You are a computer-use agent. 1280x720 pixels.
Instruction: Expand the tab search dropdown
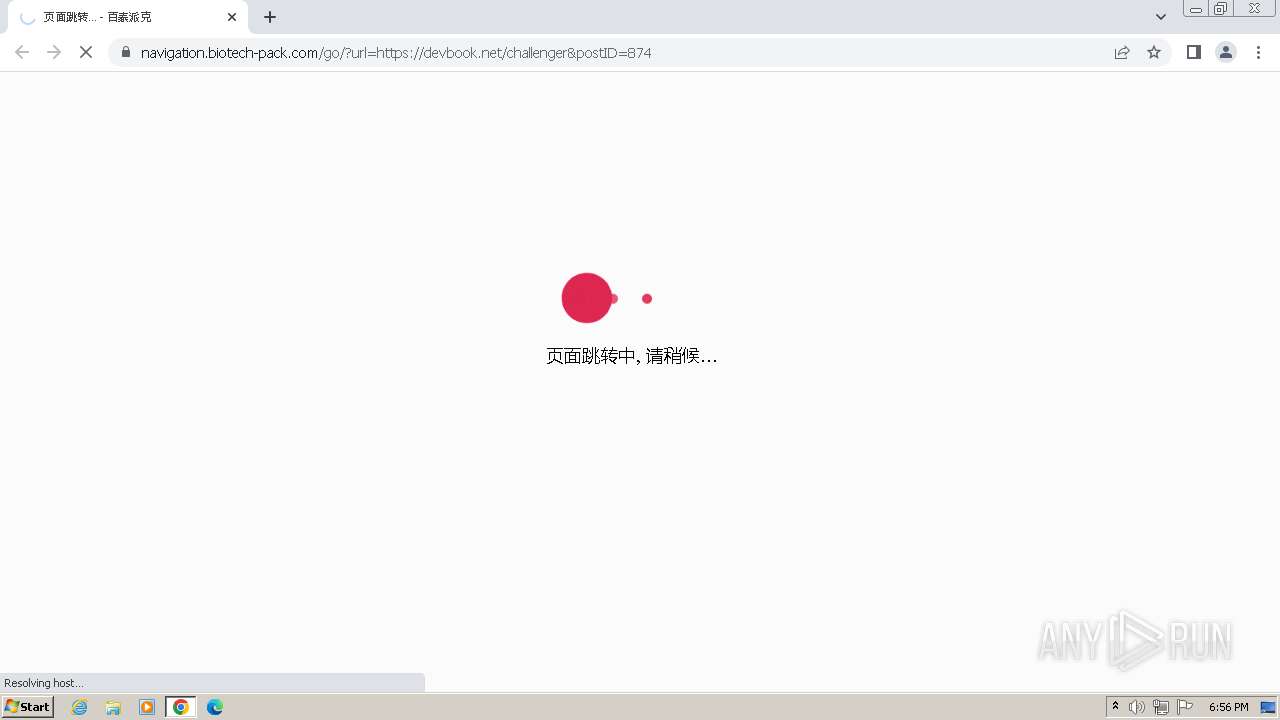click(1160, 17)
